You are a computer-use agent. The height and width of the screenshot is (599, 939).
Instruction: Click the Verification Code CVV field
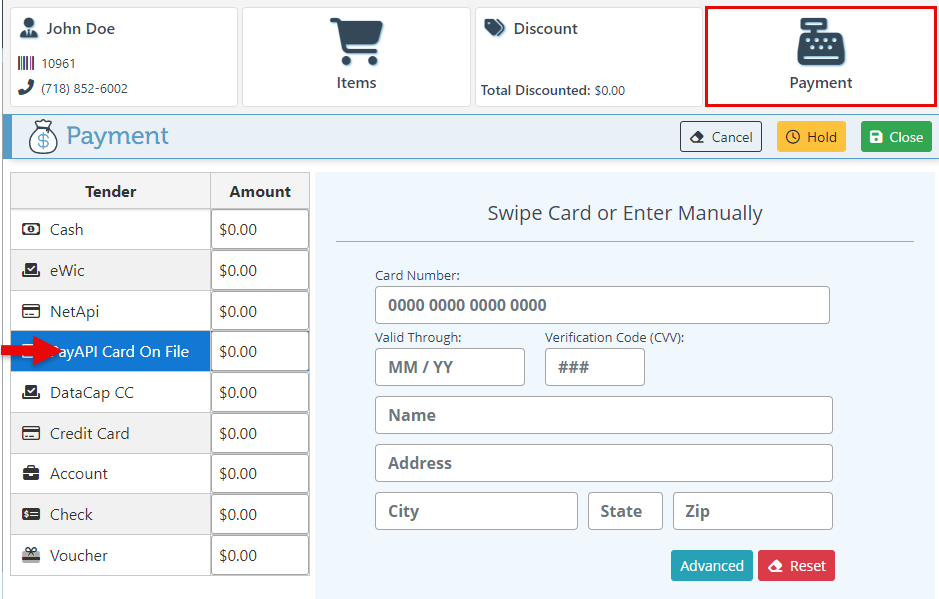click(594, 367)
